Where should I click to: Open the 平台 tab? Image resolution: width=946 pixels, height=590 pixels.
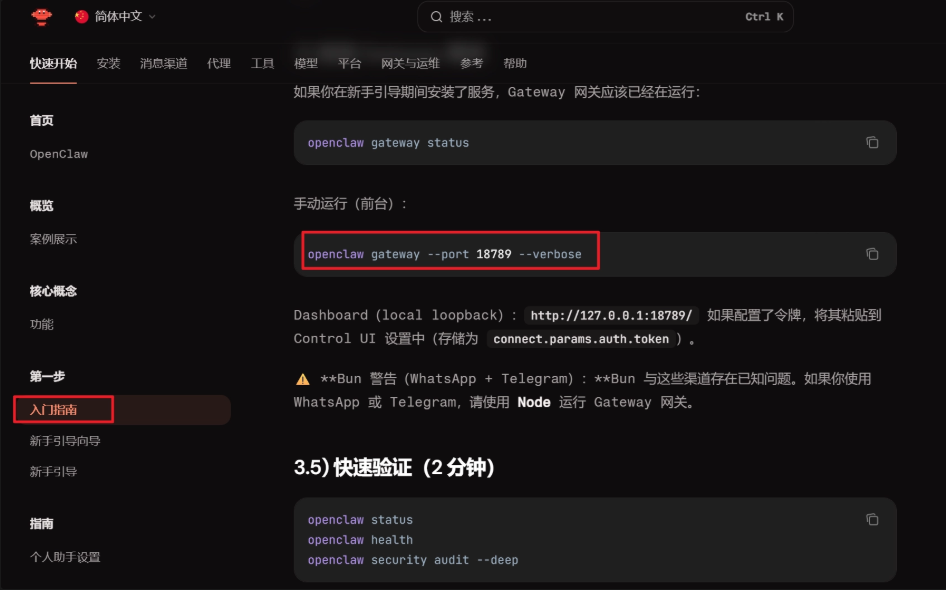(x=349, y=63)
